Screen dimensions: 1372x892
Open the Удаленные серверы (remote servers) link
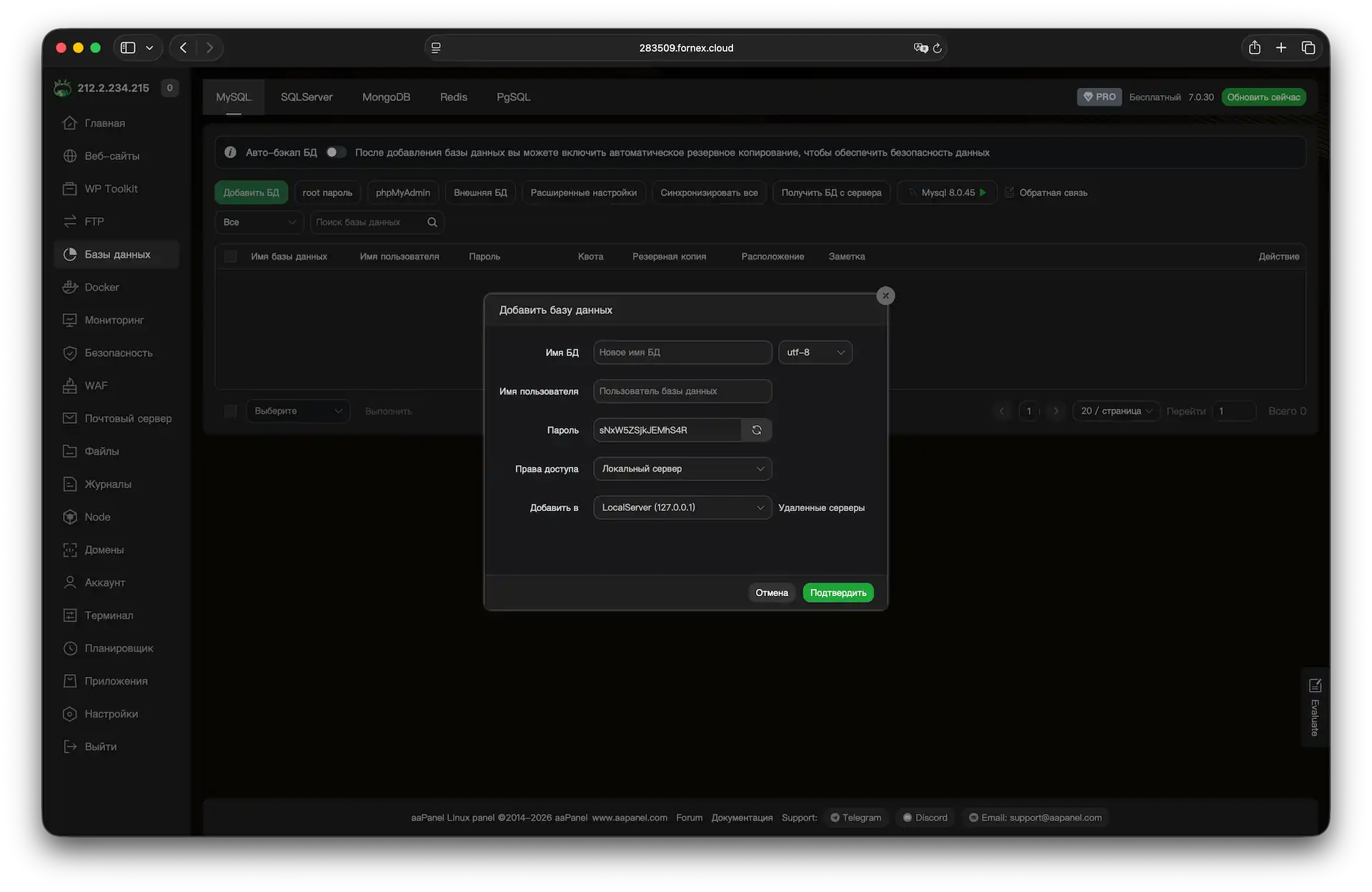coord(821,508)
